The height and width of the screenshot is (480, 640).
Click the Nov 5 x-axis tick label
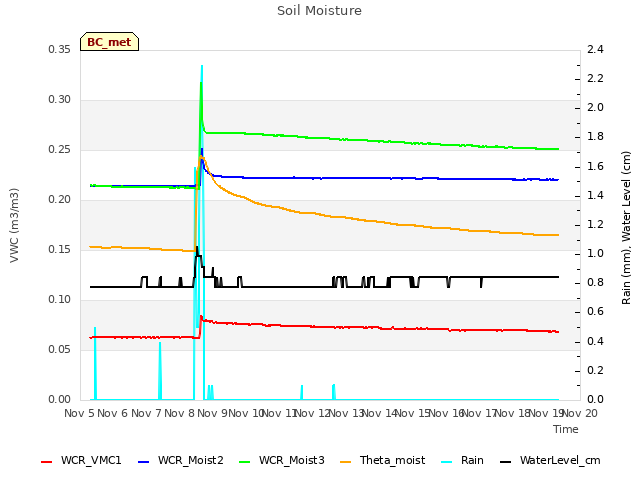point(79,413)
